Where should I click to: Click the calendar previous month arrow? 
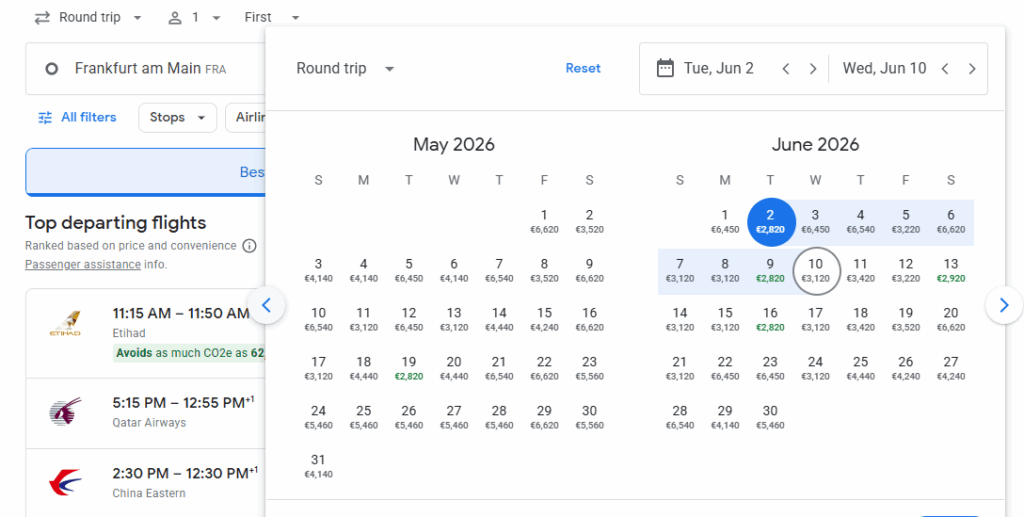click(x=266, y=305)
